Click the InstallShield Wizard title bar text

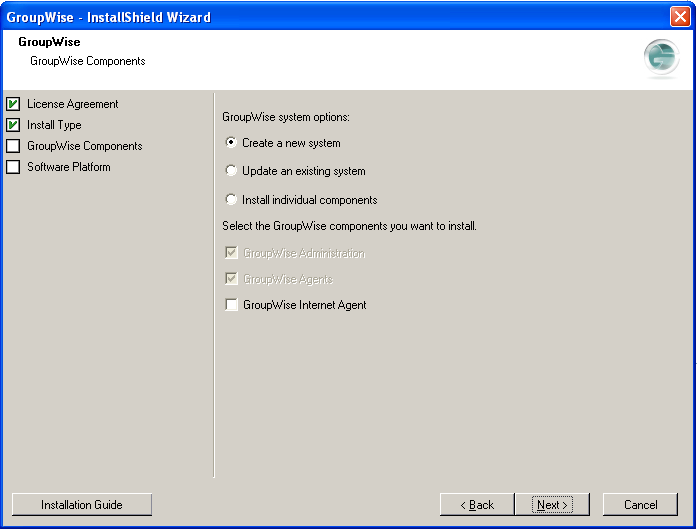[108, 17]
